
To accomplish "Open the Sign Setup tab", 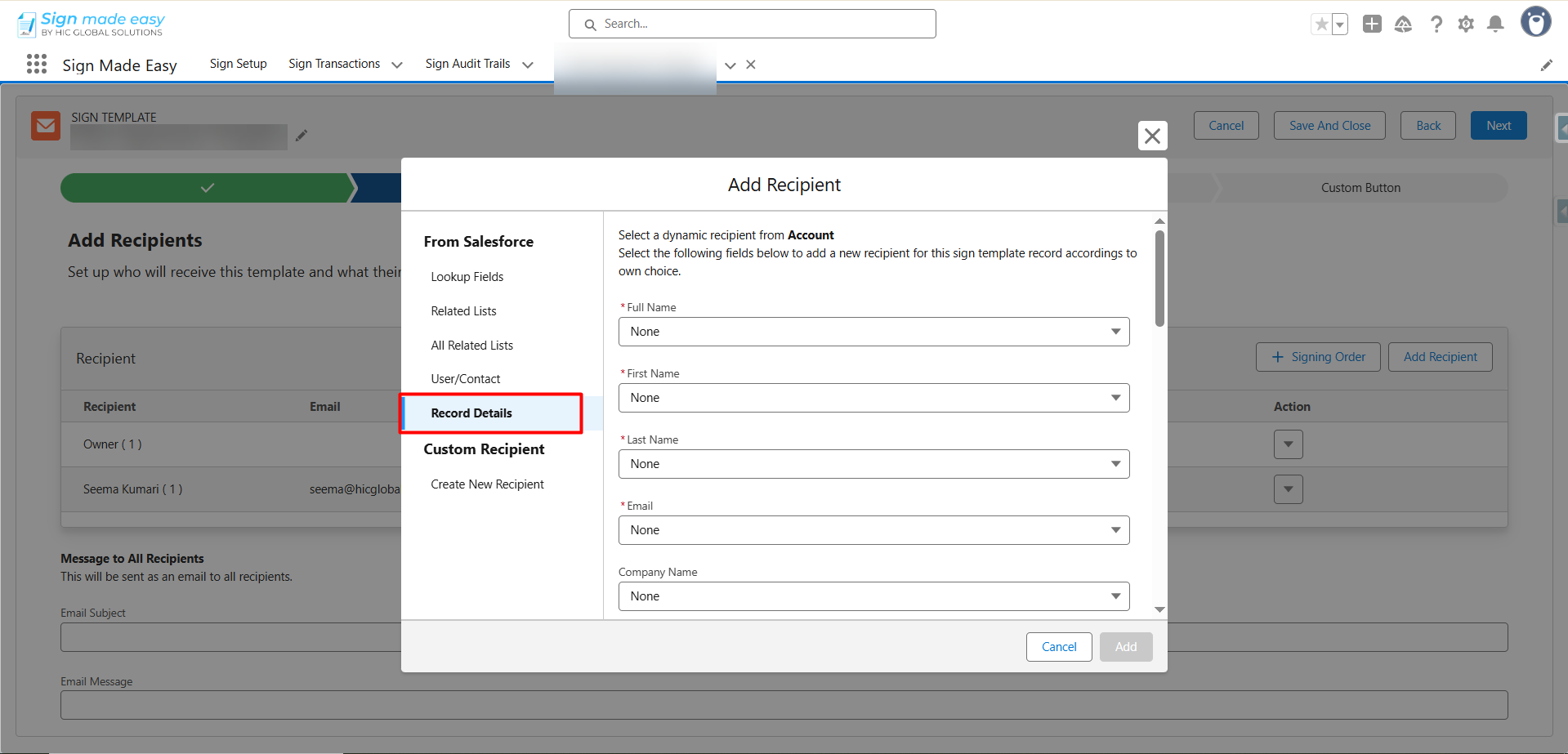I will coord(238,64).
